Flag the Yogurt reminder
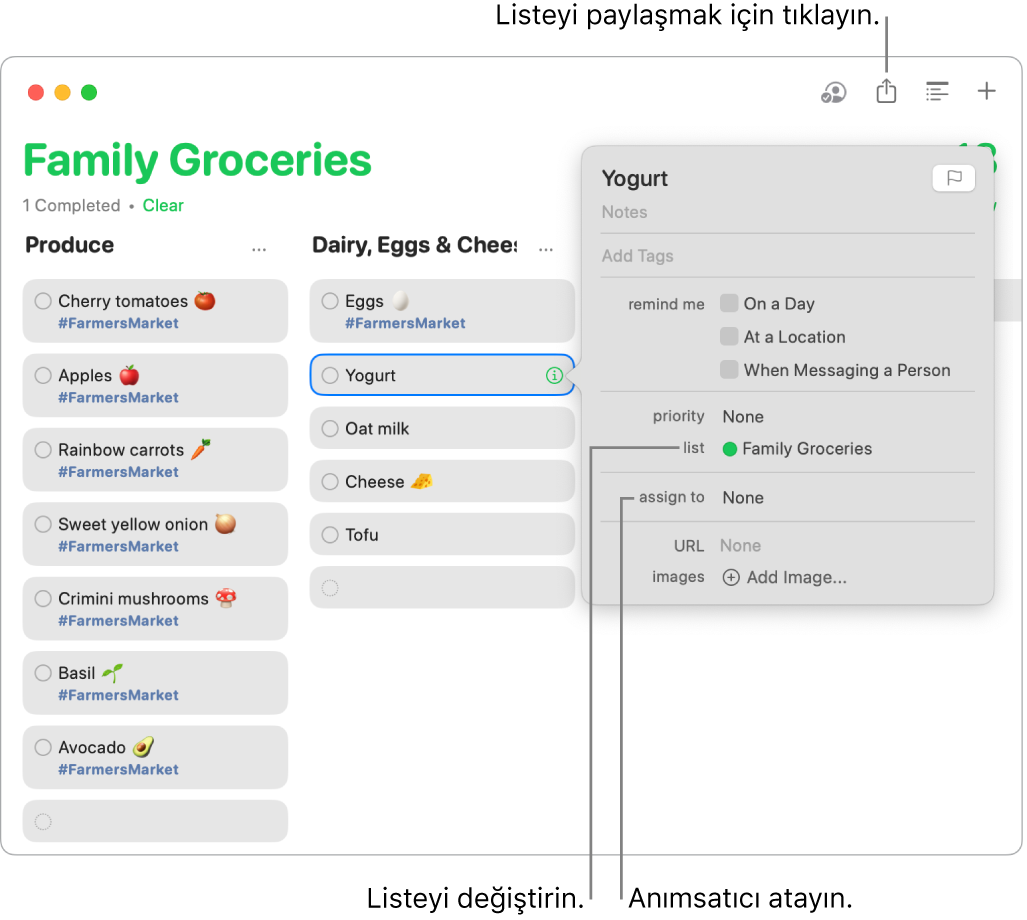The image size is (1027, 920). pyautogui.click(x=953, y=178)
